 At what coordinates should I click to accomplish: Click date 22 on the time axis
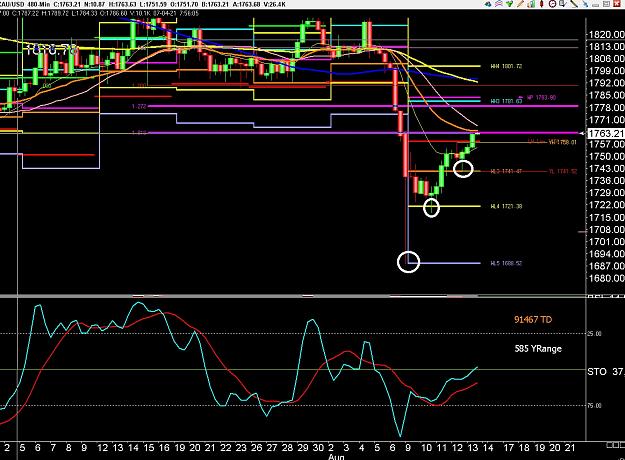(x=226, y=448)
